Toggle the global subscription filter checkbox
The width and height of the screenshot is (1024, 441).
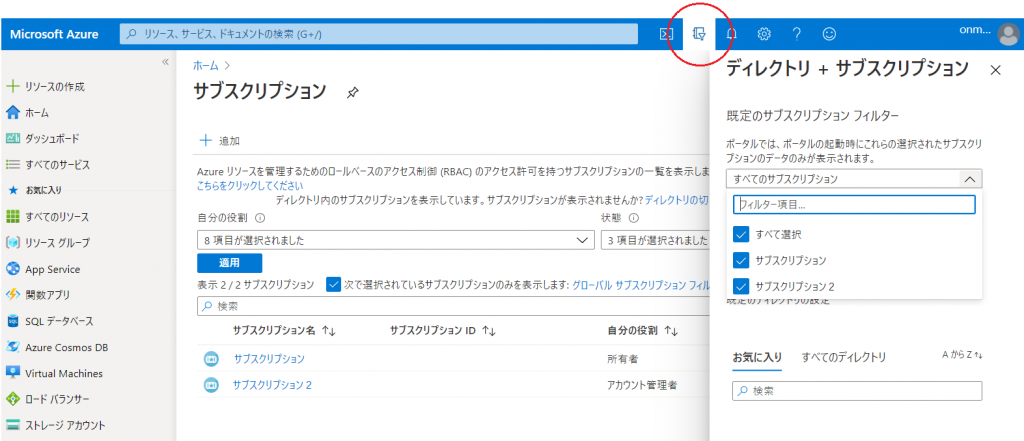(x=334, y=284)
